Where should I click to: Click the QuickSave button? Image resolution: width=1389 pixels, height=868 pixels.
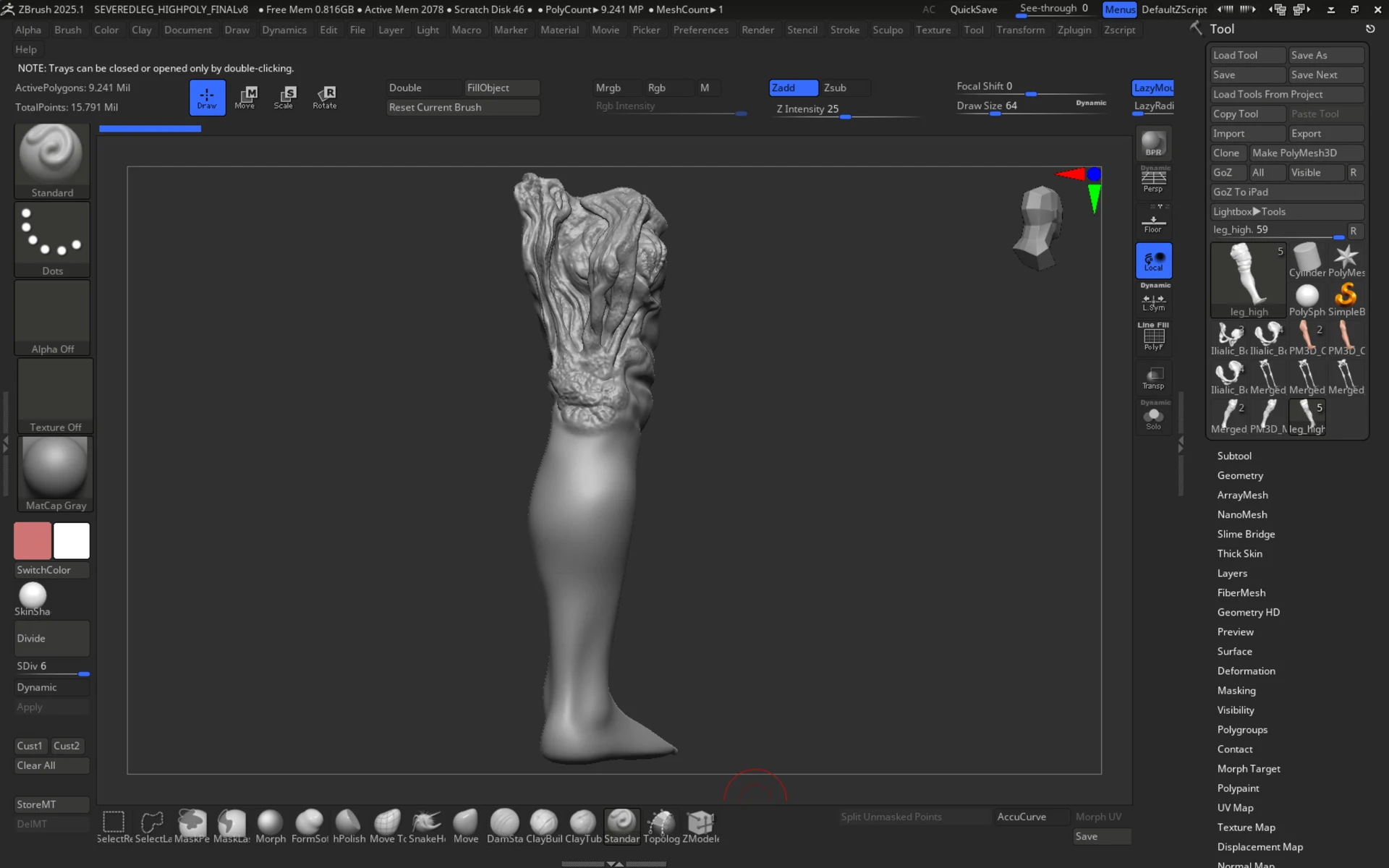pos(973,9)
